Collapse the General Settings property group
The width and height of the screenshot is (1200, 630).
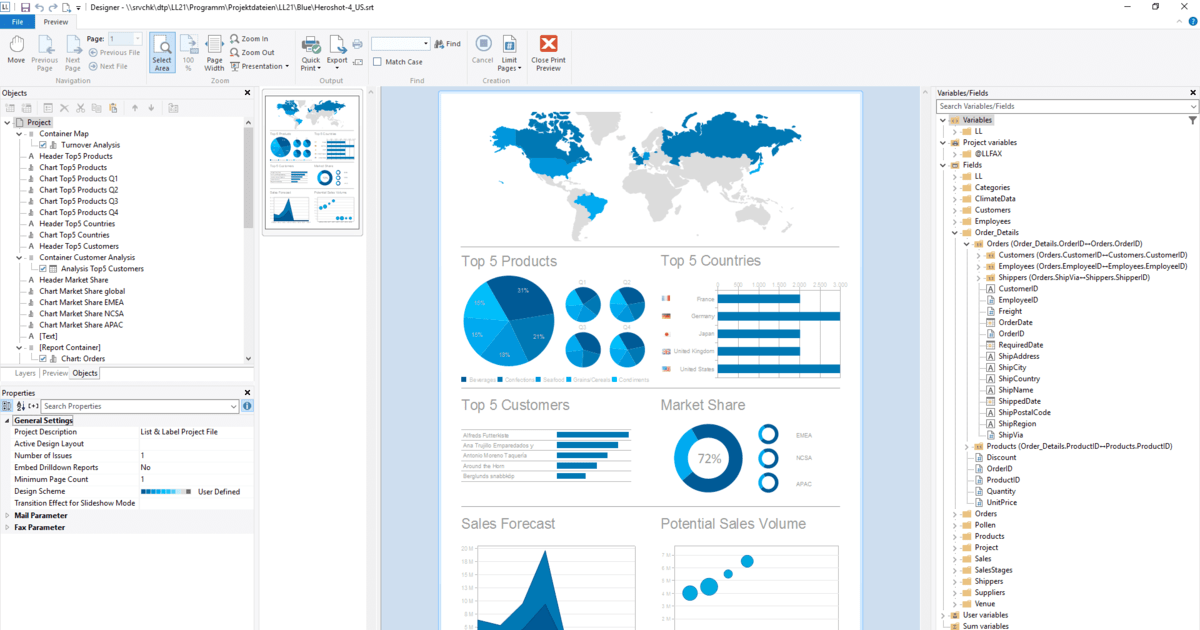tap(7, 421)
